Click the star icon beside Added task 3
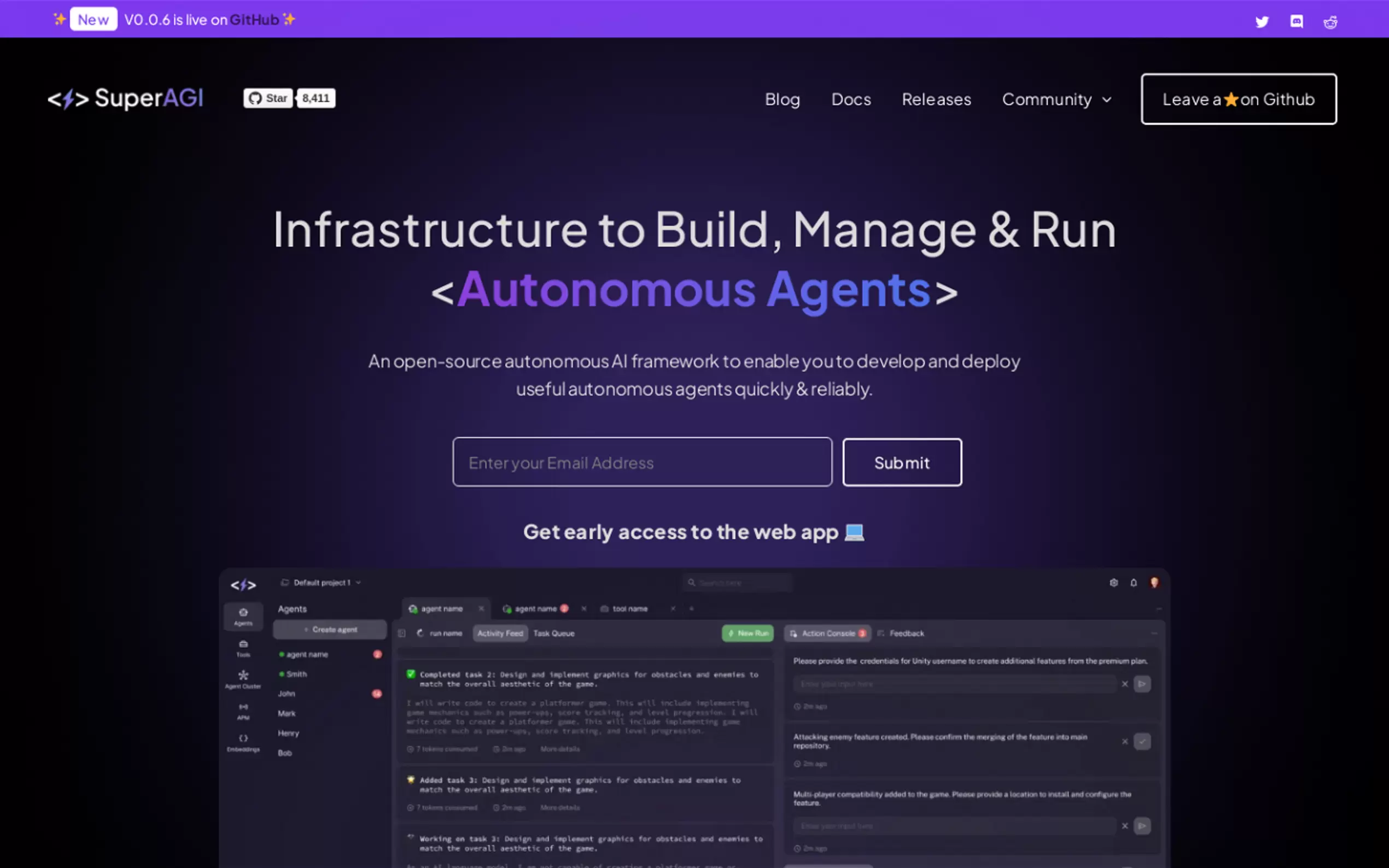The height and width of the screenshot is (868, 1389). (411, 779)
